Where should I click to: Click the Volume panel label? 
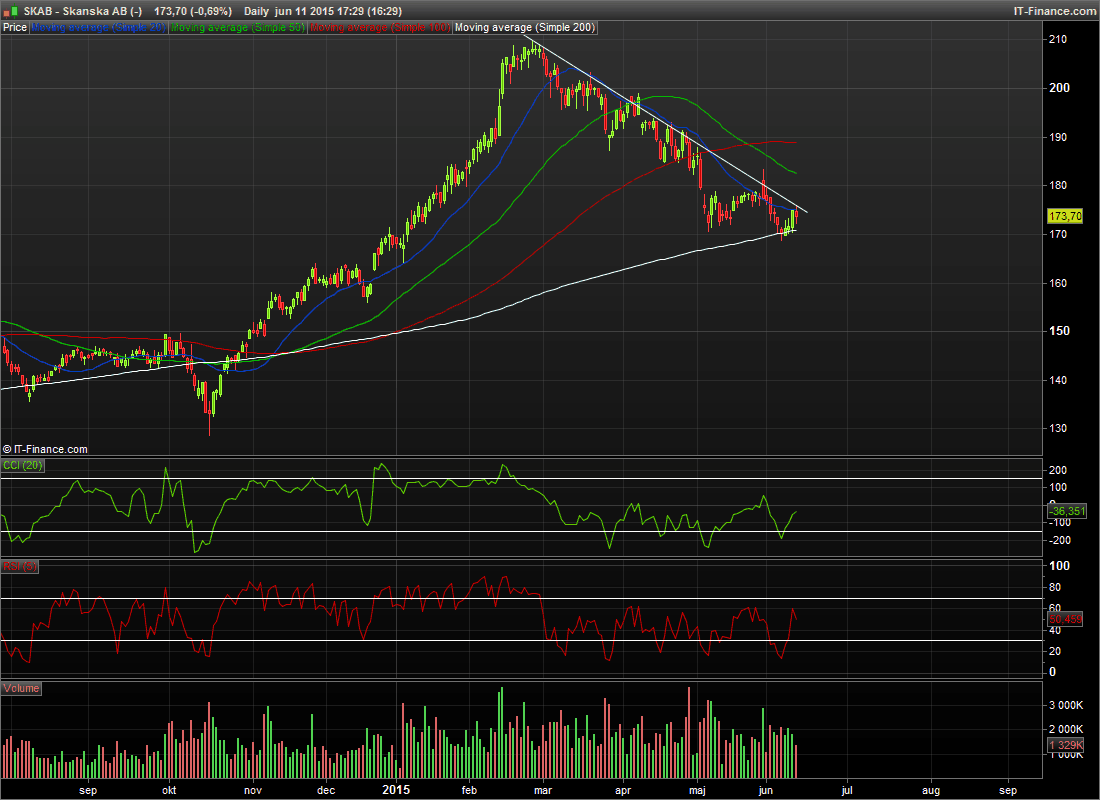tap(22, 688)
